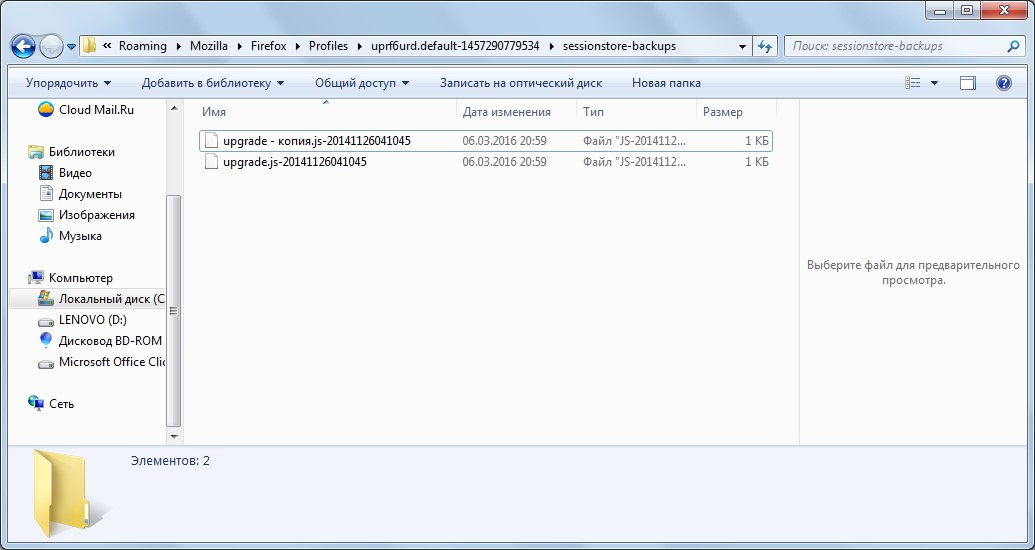Open the Help question mark icon

[x=1004, y=83]
